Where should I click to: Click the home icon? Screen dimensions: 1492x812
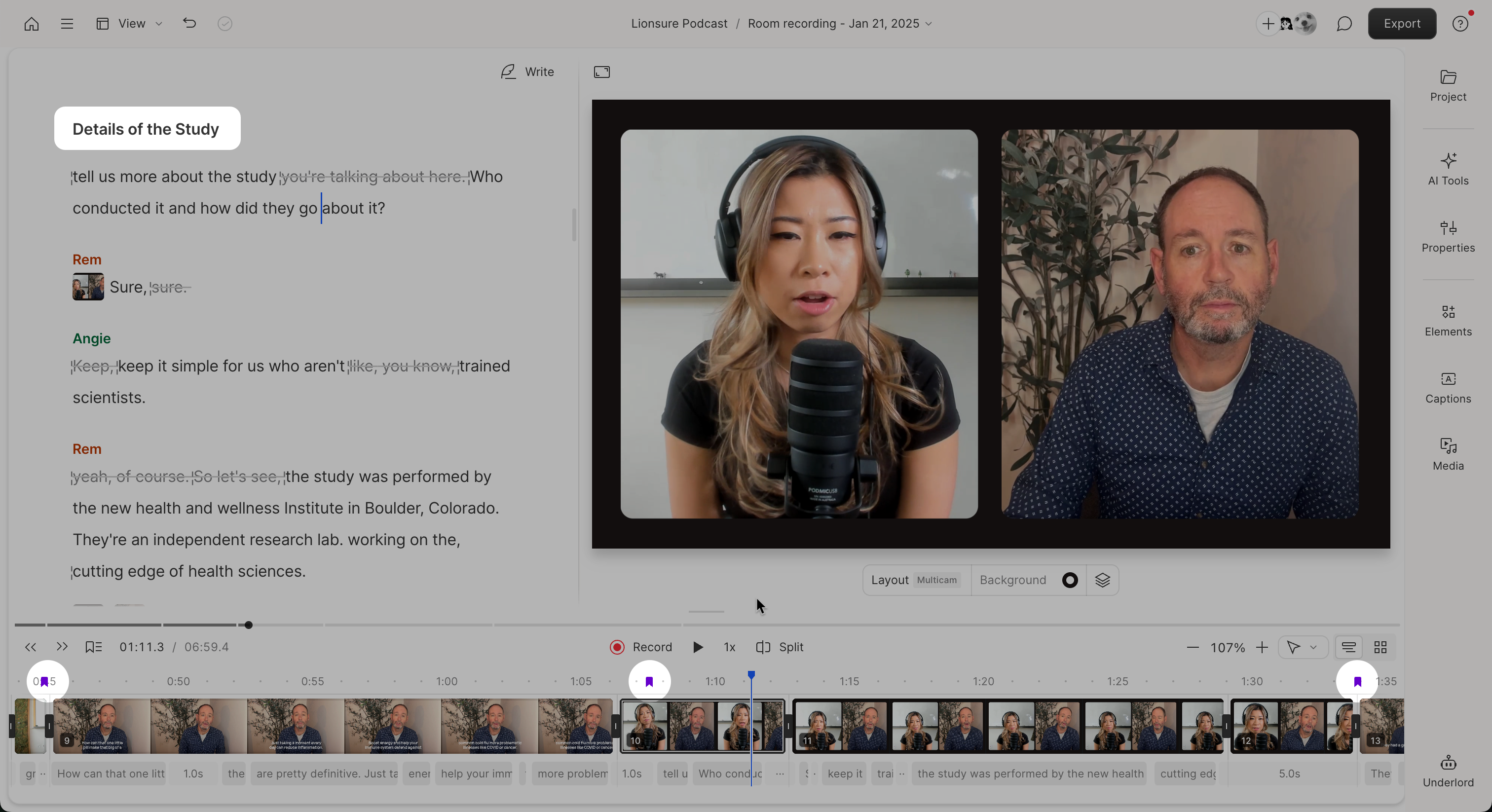point(31,24)
